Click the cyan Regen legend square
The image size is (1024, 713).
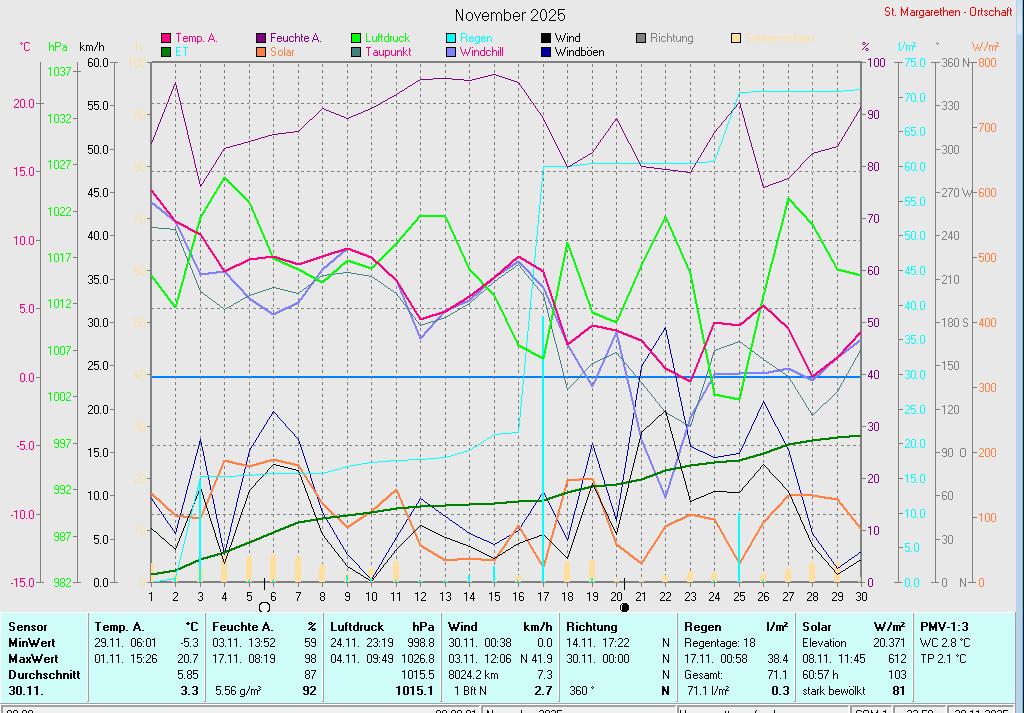tap(451, 38)
